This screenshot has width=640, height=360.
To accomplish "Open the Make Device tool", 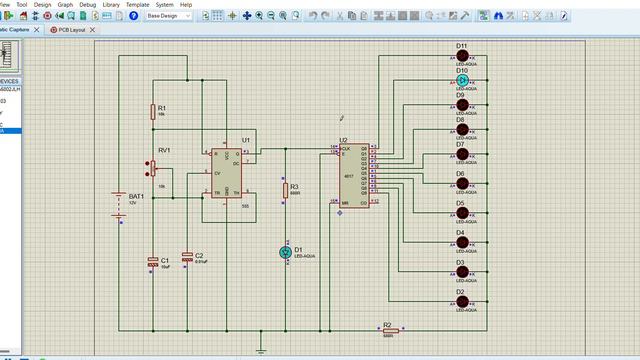I will [441, 16].
